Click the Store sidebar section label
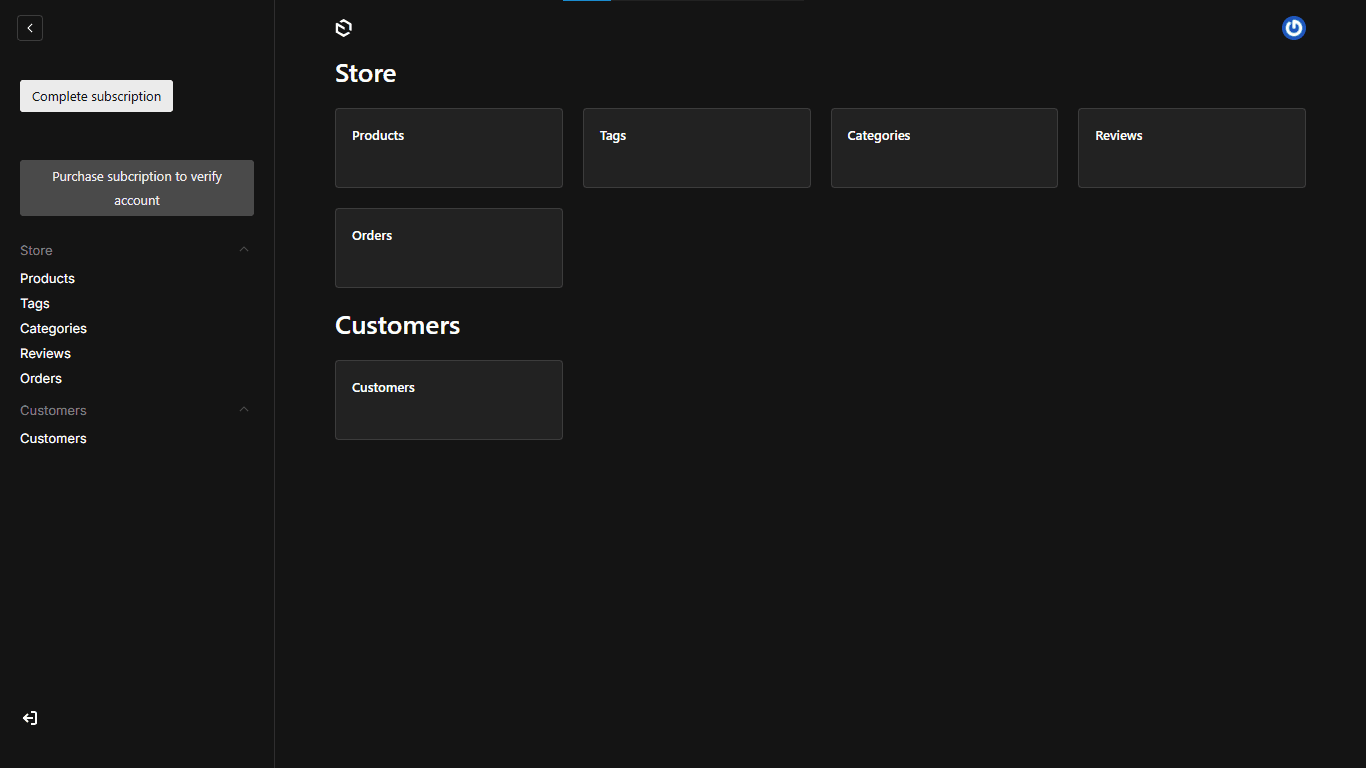 pos(36,250)
